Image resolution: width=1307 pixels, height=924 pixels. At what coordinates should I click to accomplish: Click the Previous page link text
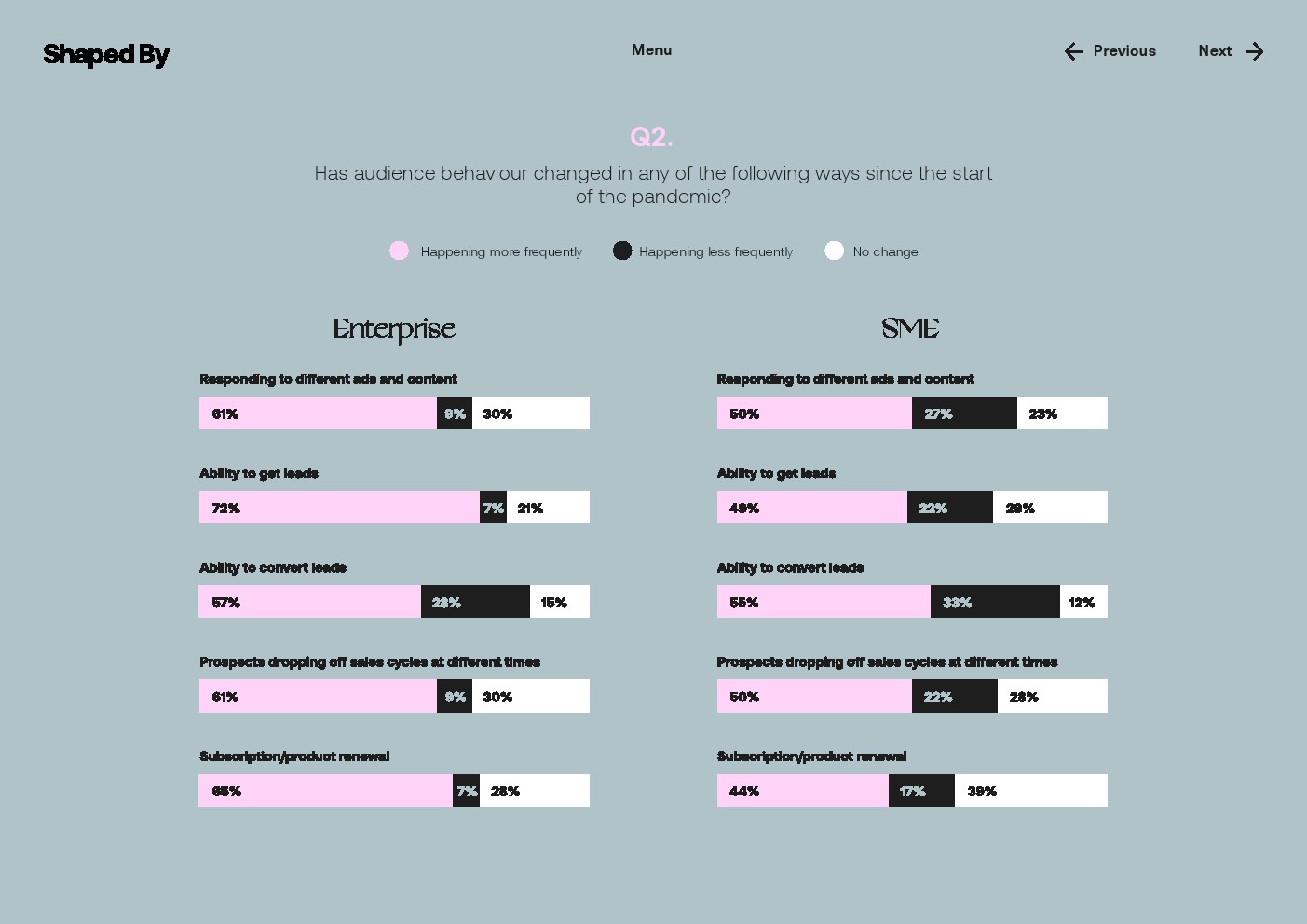point(1124,51)
